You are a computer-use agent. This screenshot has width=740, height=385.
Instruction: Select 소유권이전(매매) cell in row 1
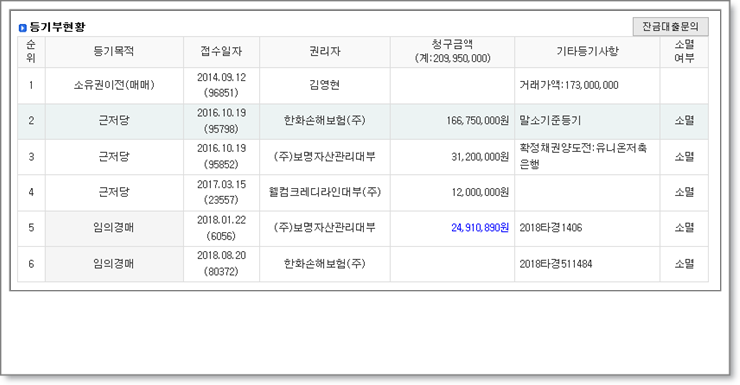tap(114, 85)
